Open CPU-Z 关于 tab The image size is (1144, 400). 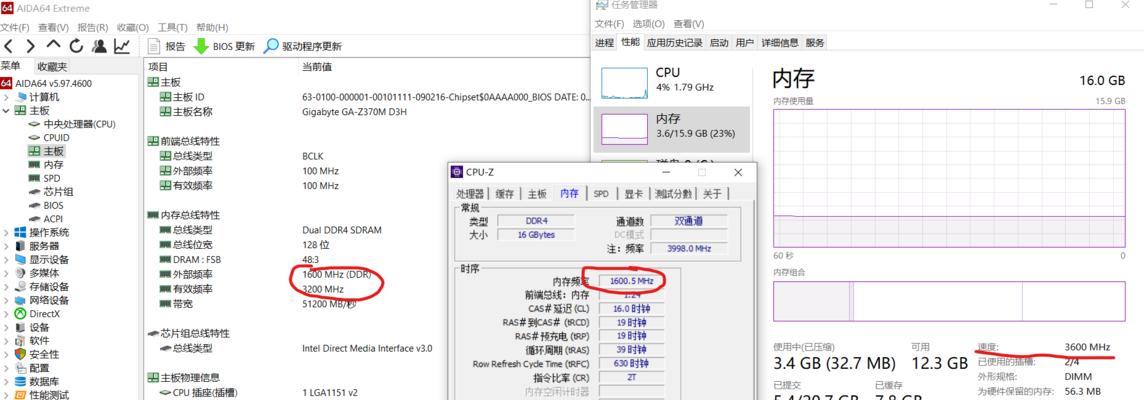pyautogui.click(x=712, y=193)
